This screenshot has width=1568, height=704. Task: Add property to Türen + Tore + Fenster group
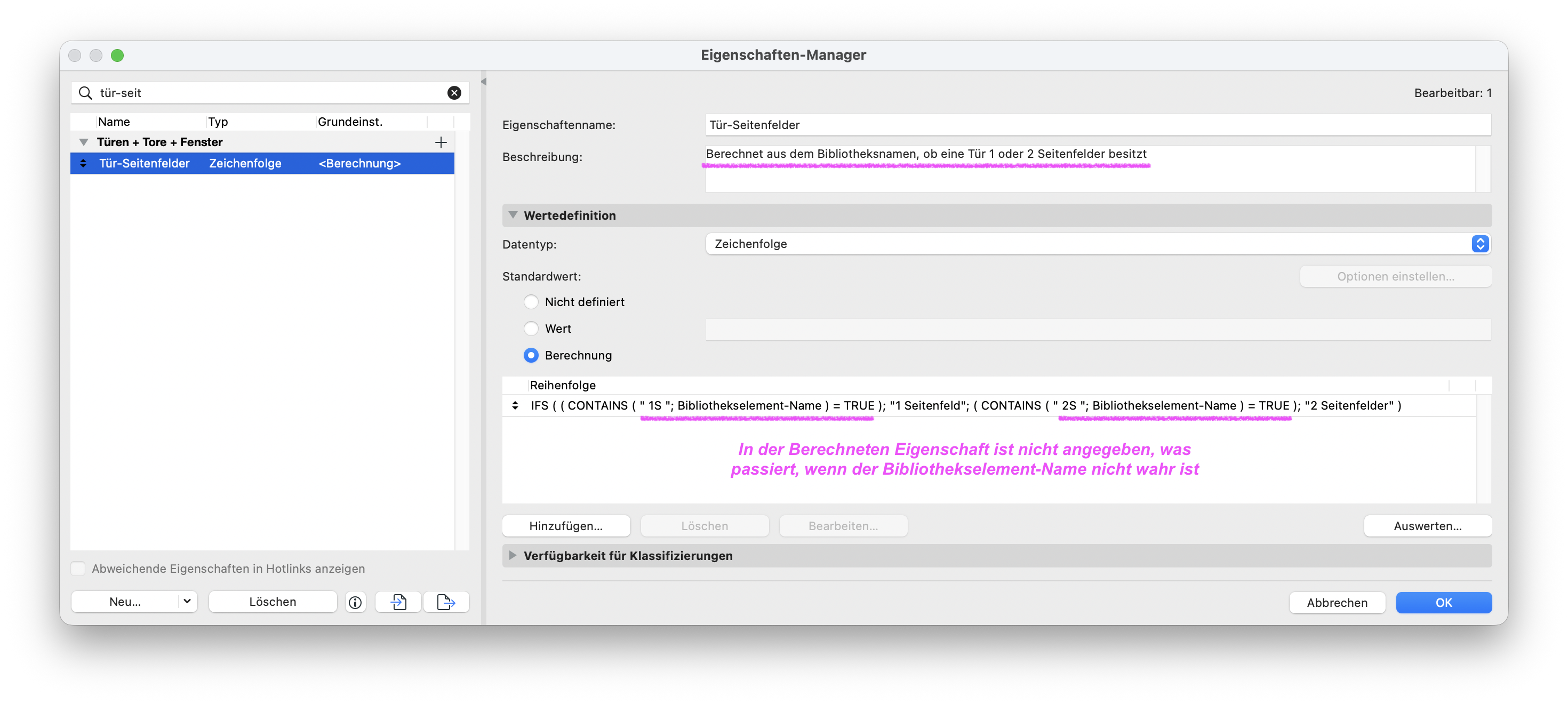point(441,142)
